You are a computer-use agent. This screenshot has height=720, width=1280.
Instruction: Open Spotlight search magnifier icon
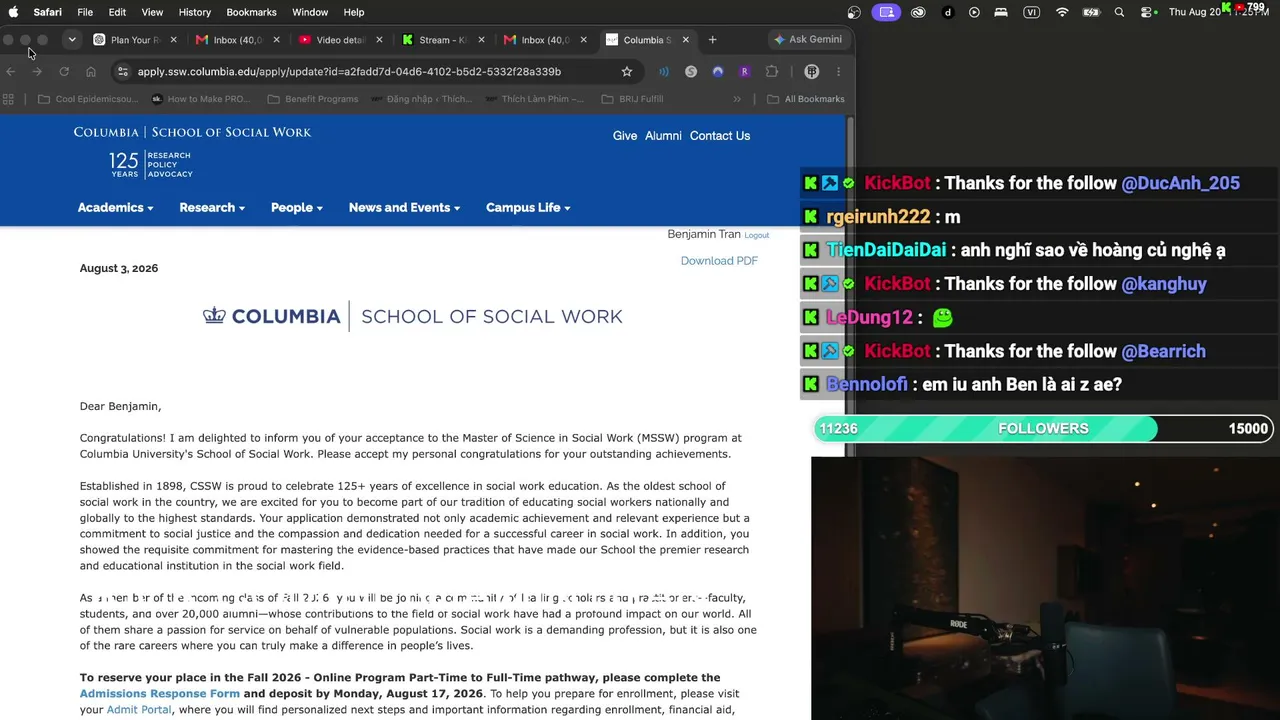pyautogui.click(x=1120, y=12)
